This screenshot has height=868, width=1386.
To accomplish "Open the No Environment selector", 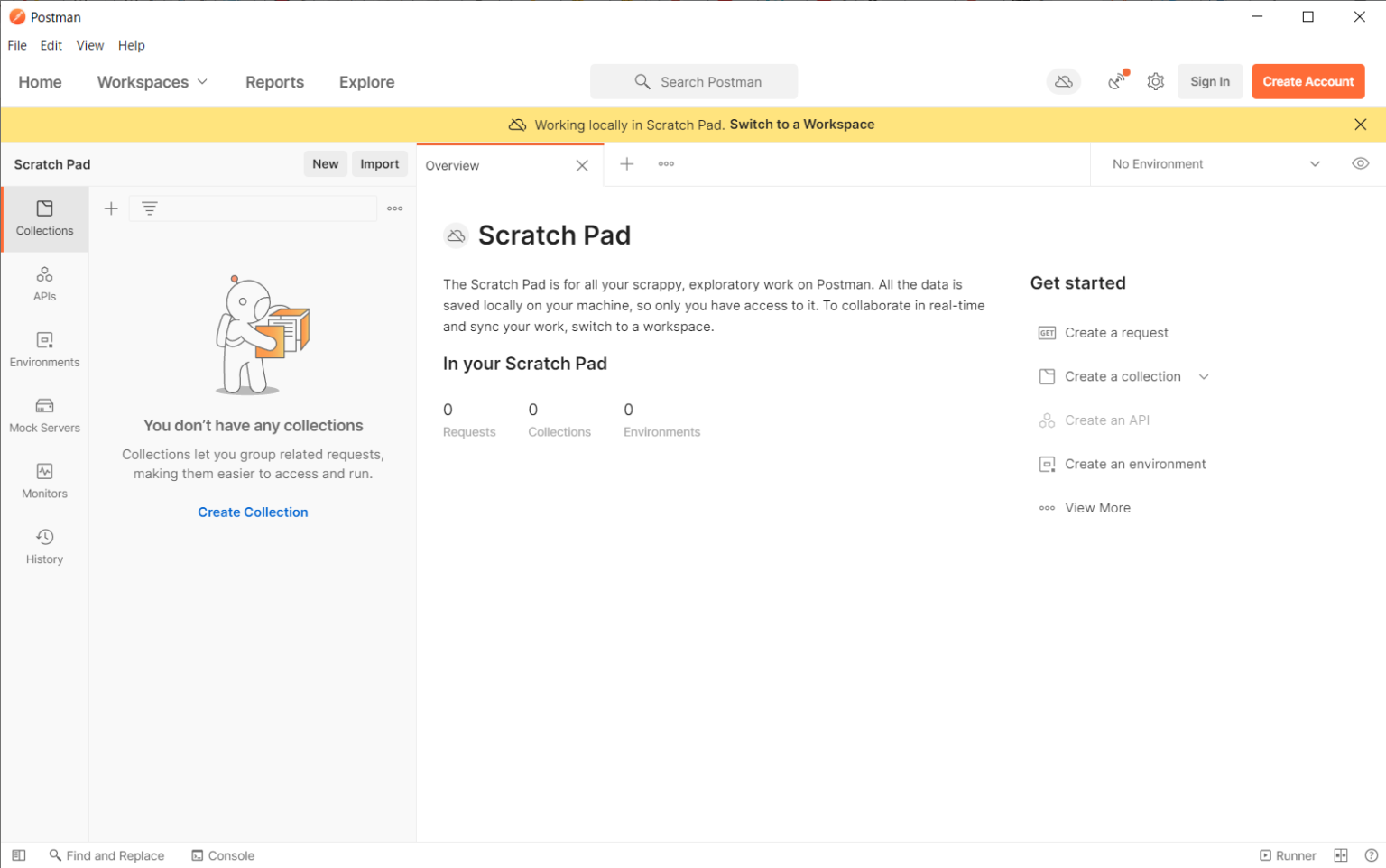I will (x=1213, y=163).
